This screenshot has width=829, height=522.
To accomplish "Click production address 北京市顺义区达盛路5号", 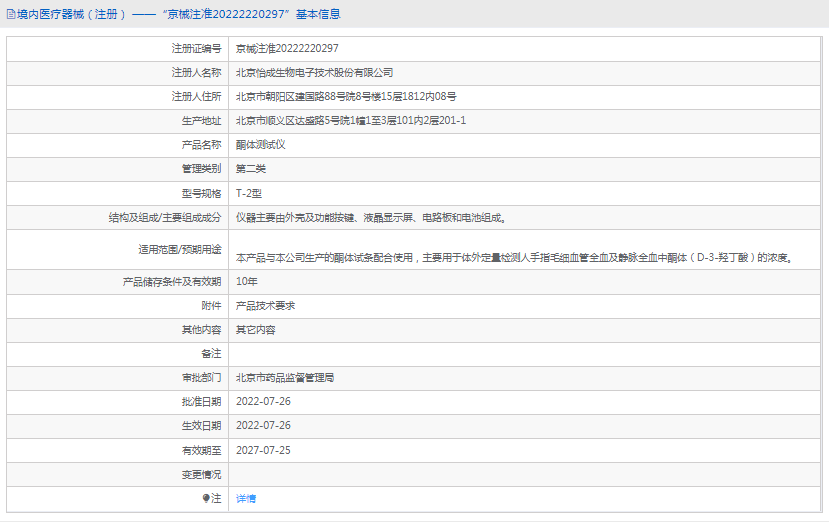I will [351, 121].
